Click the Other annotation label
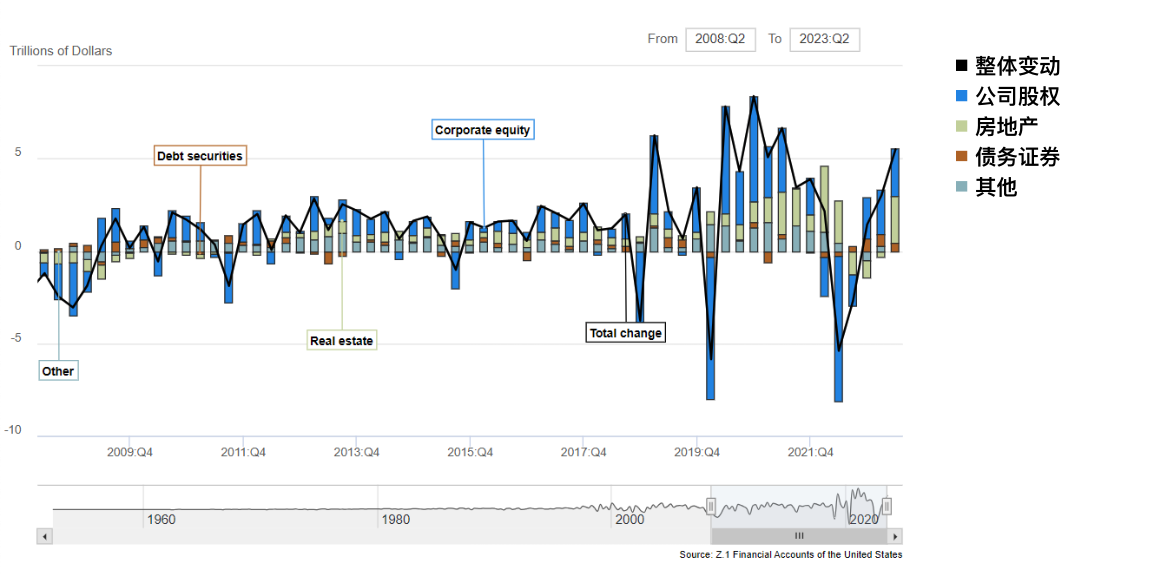Viewport: 1164px width, 574px height. (x=58, y=371)
